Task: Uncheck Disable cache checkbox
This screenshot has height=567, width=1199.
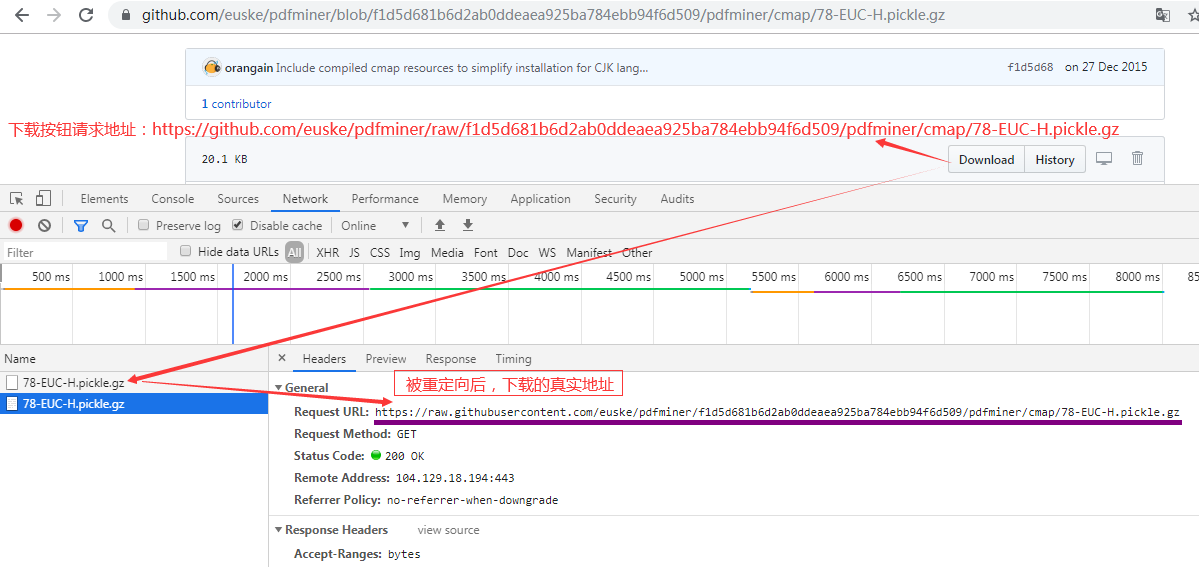Action: pos(237,226)
